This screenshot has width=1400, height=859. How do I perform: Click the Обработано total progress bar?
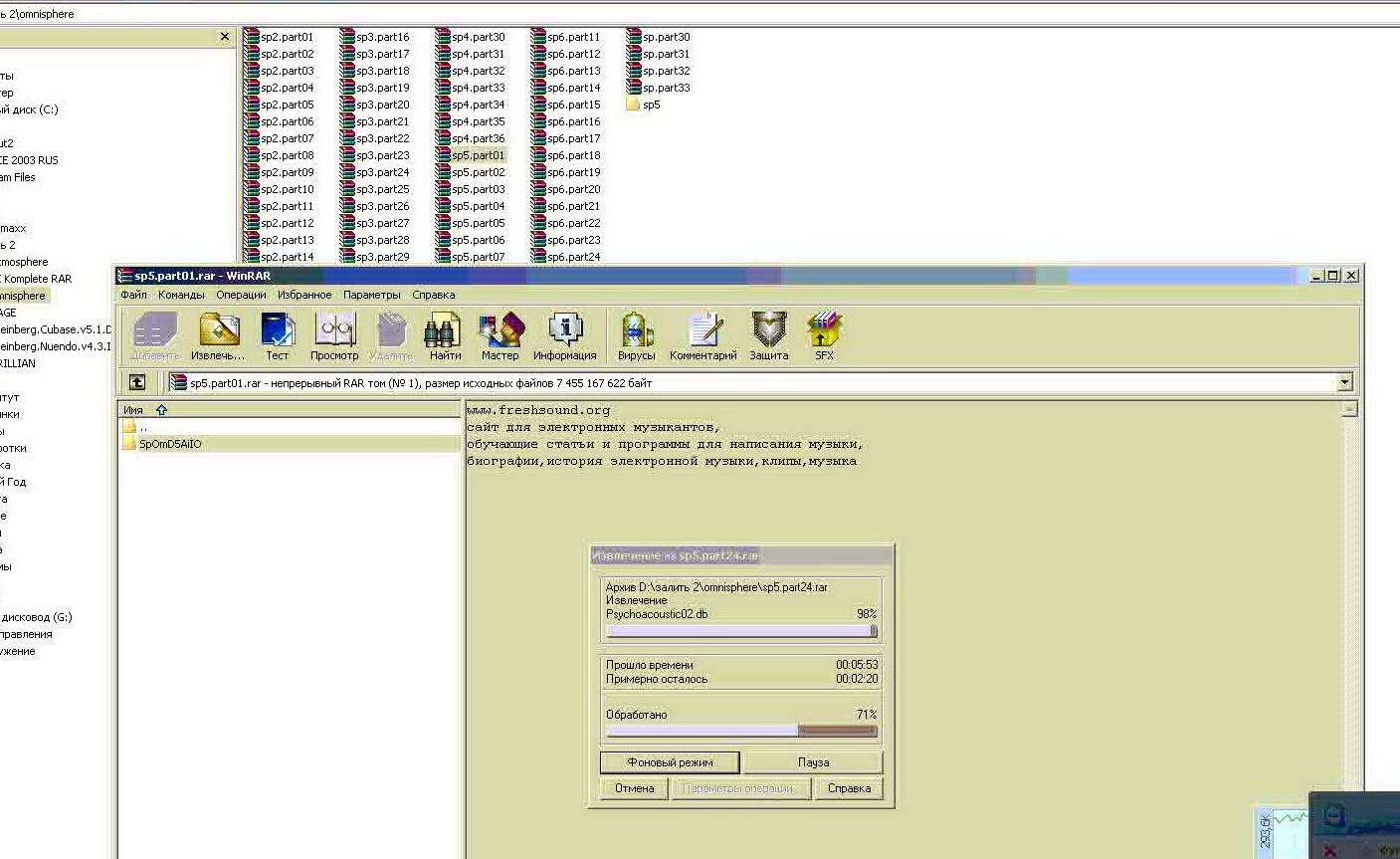point(741,731)
